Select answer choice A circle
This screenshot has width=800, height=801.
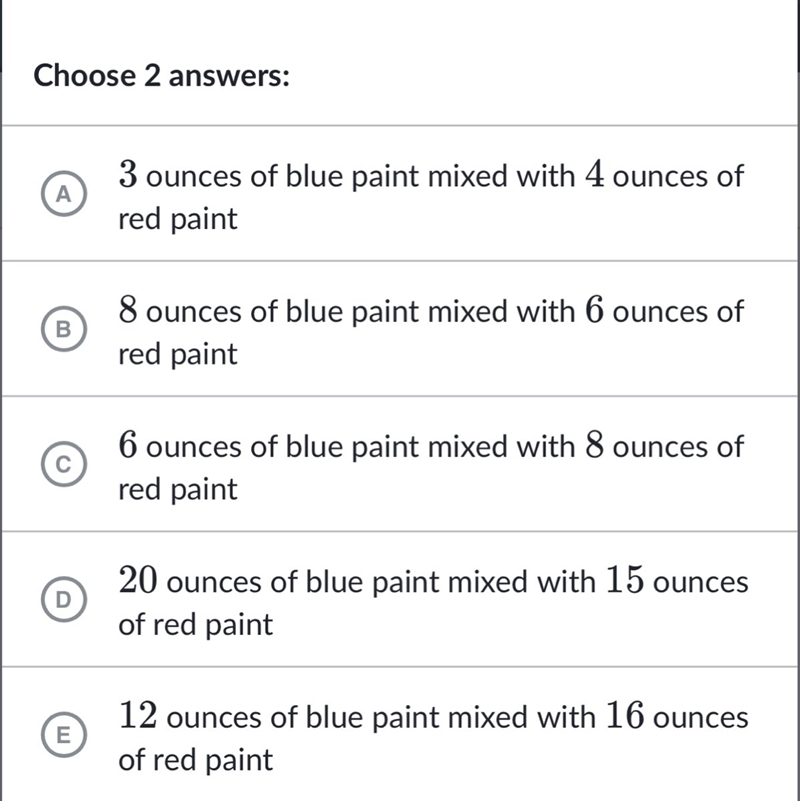pyautogui.click(x=63, y=194)
